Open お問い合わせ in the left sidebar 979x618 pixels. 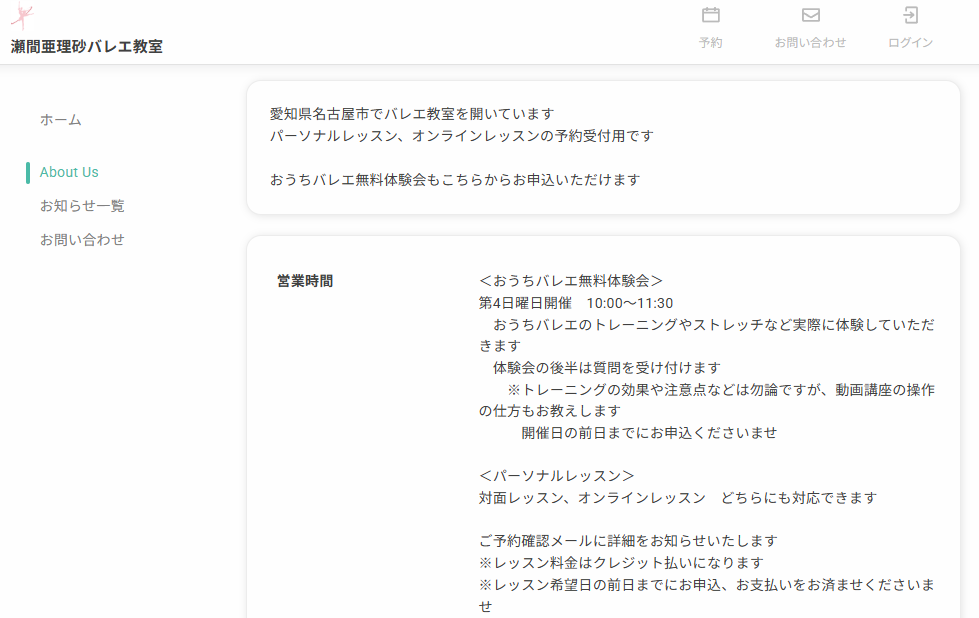pyautogui.click(x=82, y=240)
